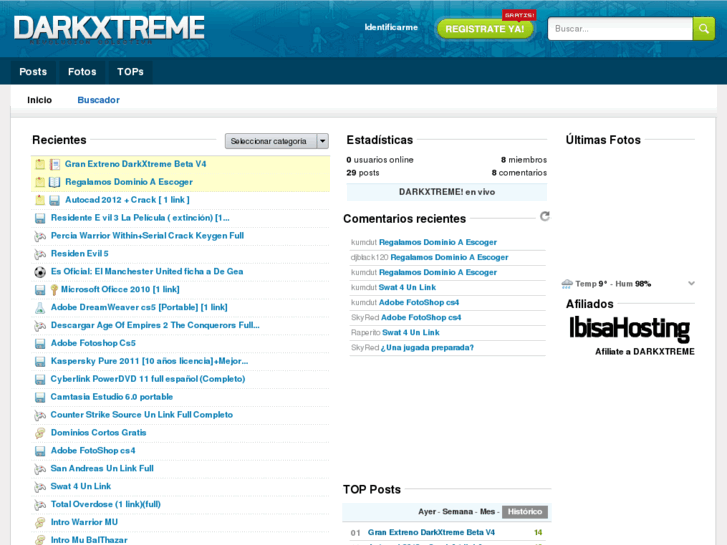Screen dimensions: 727x545
Task: Click gamepad icon next to Age Of Empires 2
Action: pyautogui.click(x=40, y=326)
